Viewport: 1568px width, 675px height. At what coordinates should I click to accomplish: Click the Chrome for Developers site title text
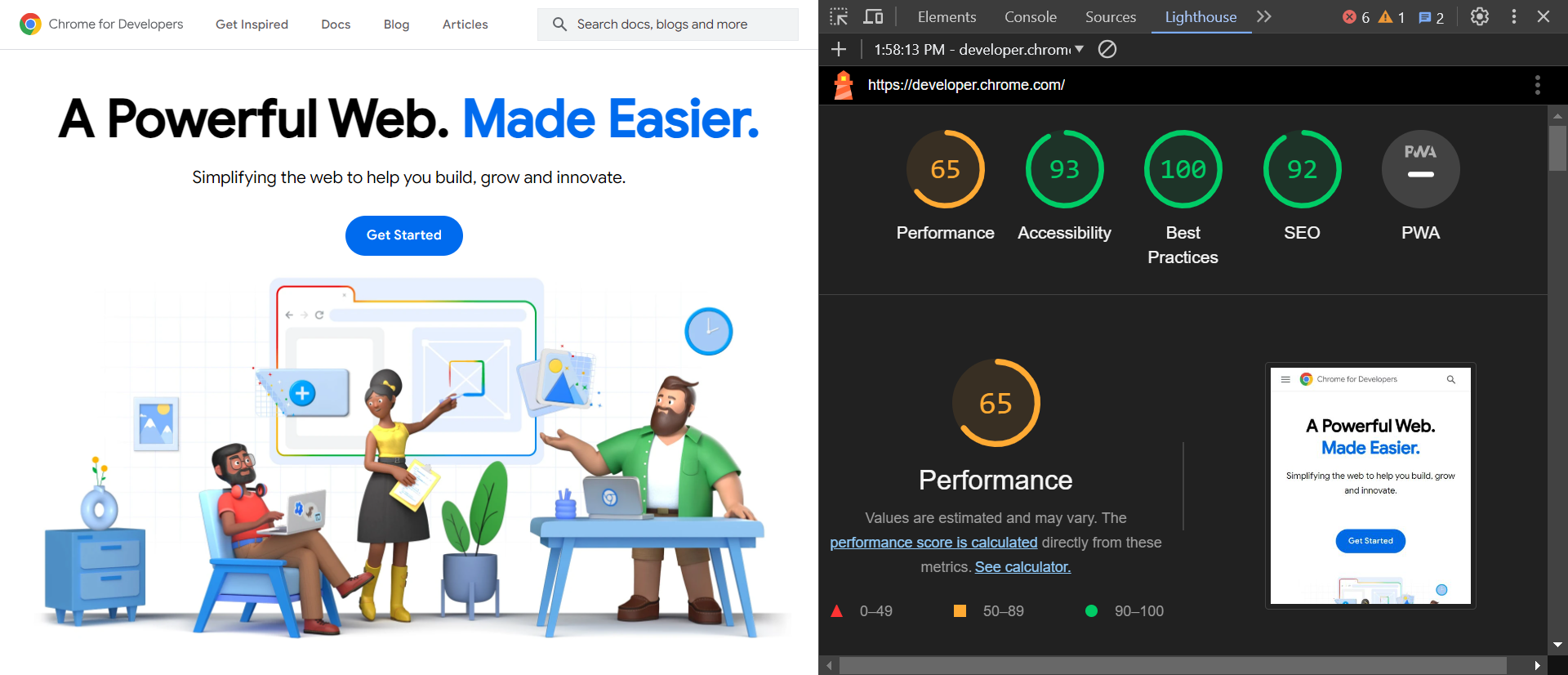(116, 25)
